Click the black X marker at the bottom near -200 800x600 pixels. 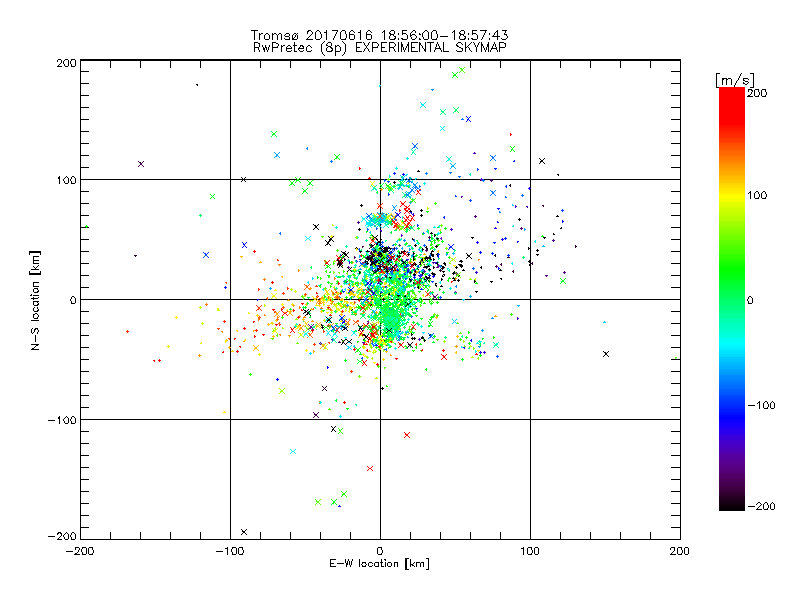pos(244,532)
